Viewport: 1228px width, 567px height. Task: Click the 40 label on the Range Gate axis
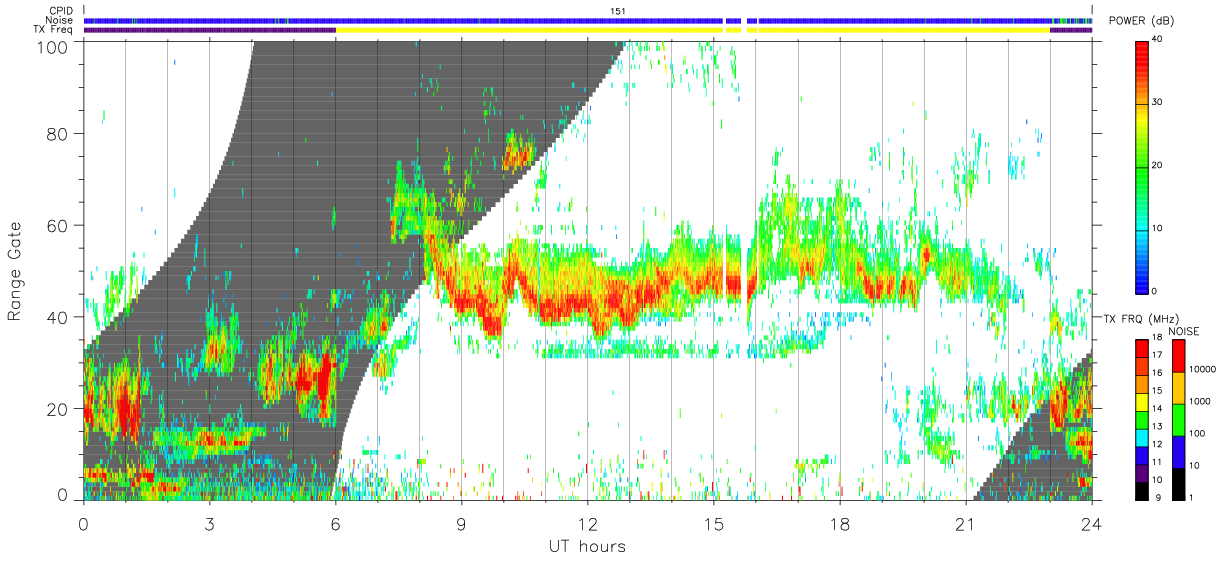[58, 317]
